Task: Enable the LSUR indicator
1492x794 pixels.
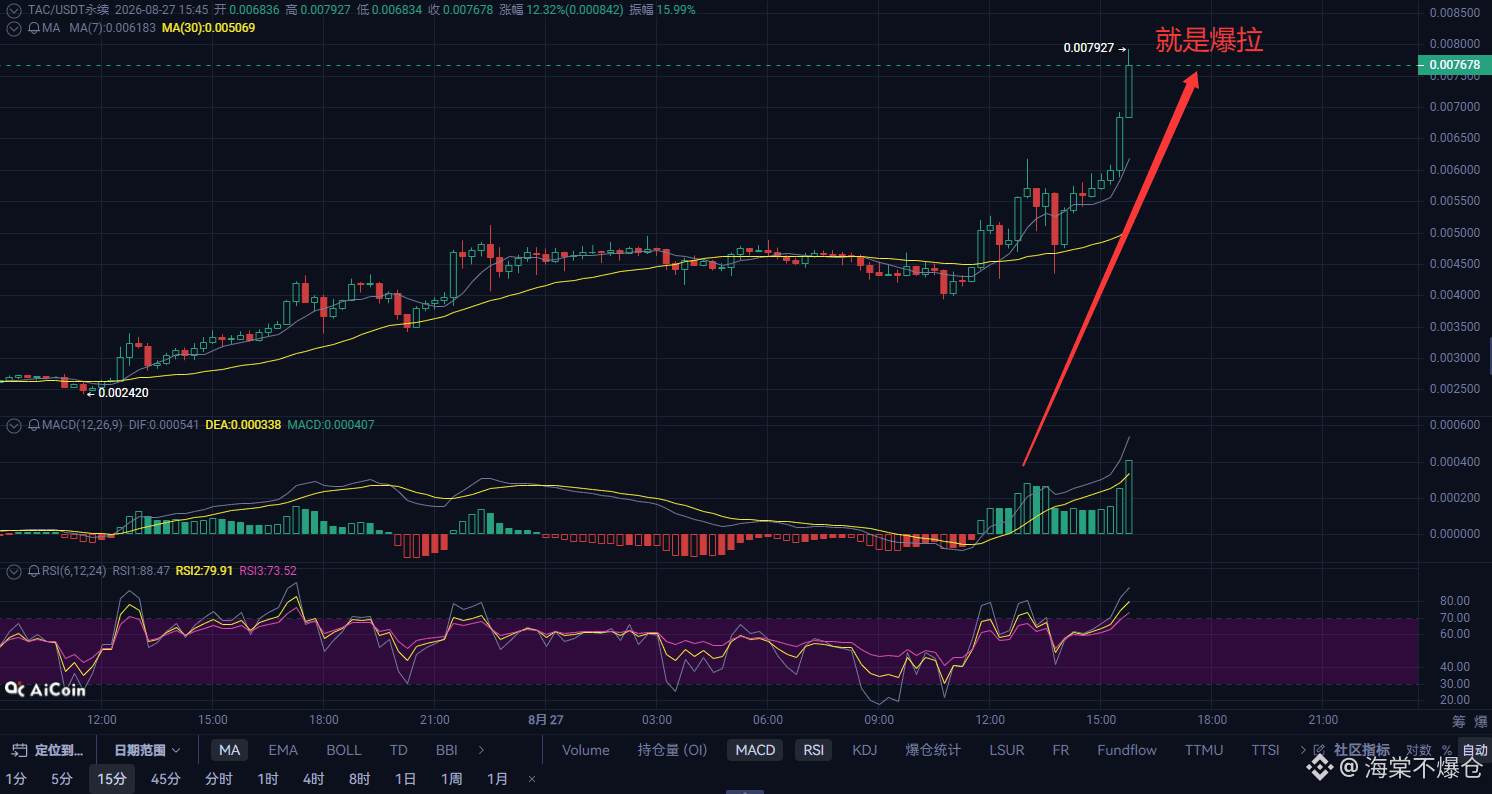Action: coord(1006,750)
